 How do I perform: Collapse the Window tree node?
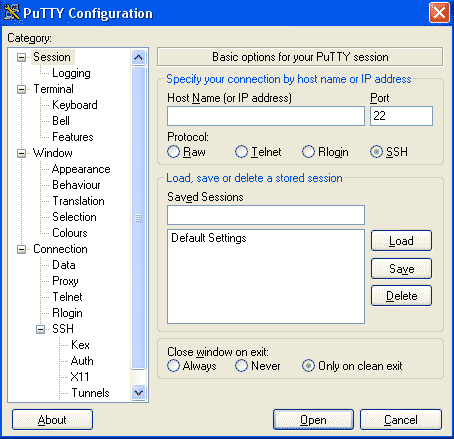(21, 153)
